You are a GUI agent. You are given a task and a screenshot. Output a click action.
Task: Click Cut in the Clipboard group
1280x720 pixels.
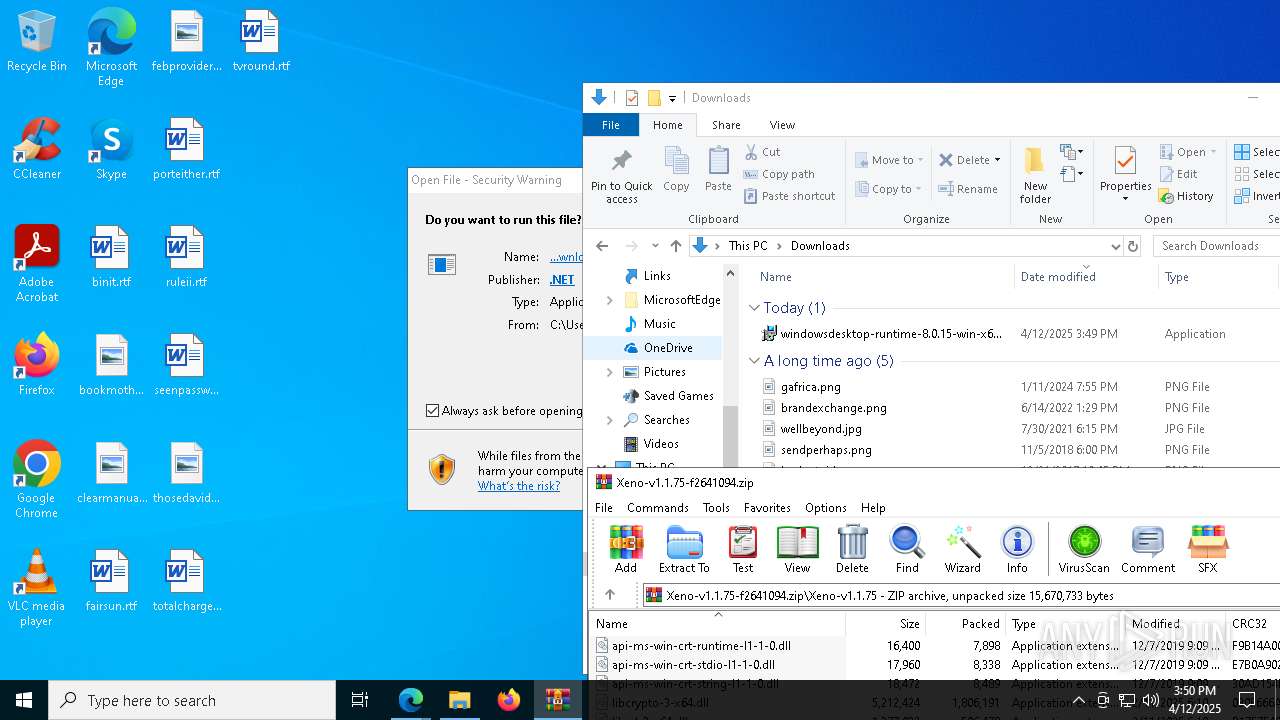click(x=763, y=152)
